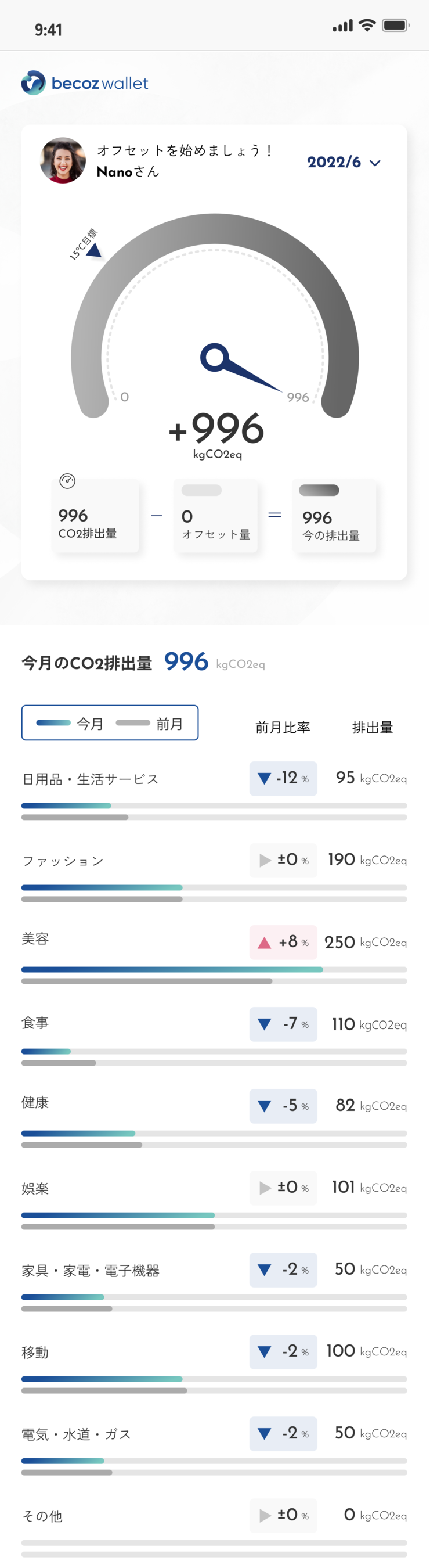This screenshot has width=430, height=1568.
Task: Click the gradient pill icon on 今の排出量 card
Action: click(319, 490)
